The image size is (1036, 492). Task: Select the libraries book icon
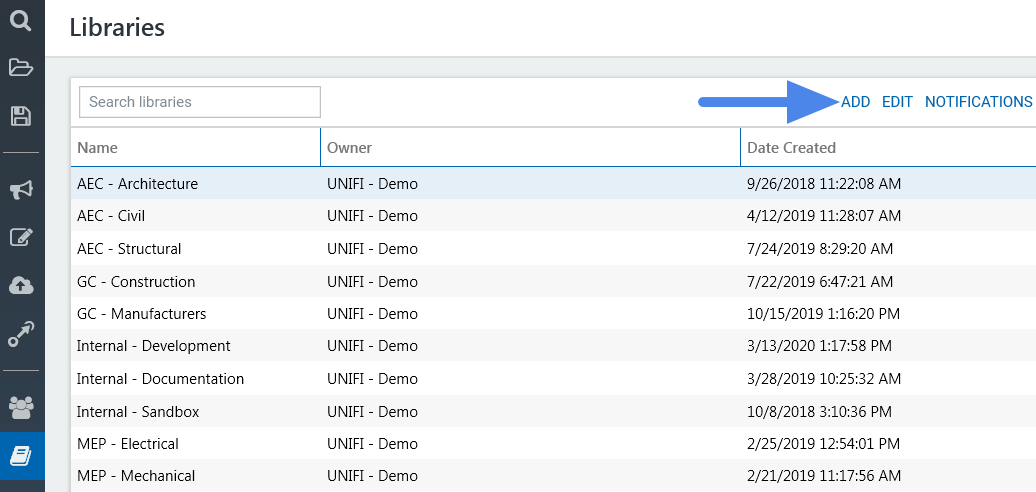[x=21, y=456]
